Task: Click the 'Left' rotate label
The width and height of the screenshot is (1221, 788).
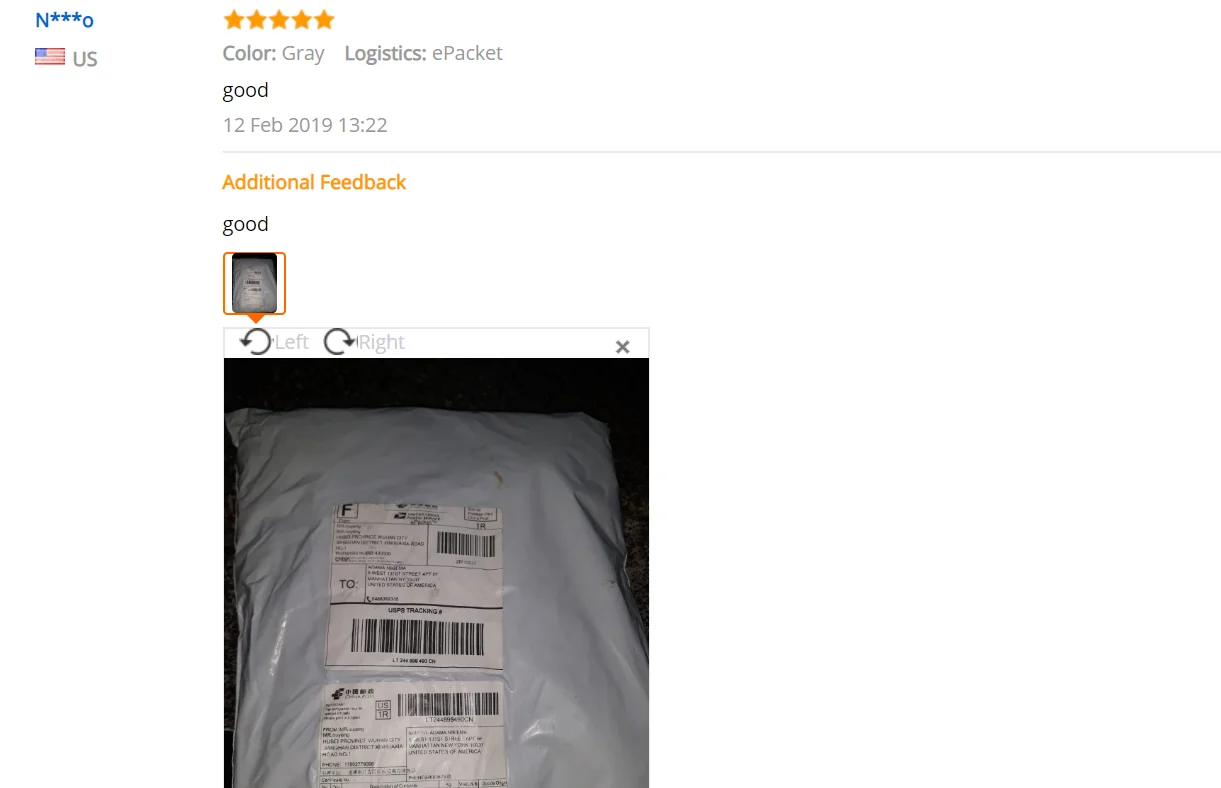Action: (x=291, y=342)
